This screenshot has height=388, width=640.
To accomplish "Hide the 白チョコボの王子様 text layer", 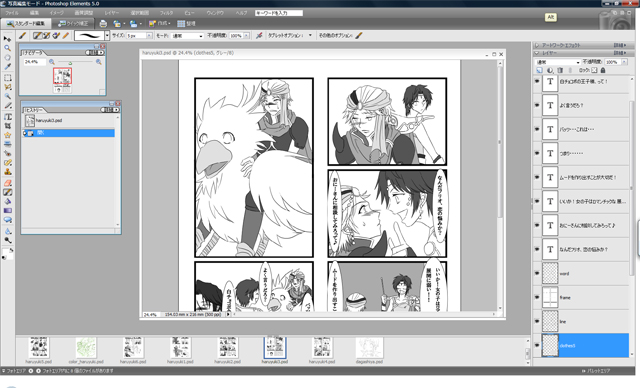I will (x=537, y=82).
